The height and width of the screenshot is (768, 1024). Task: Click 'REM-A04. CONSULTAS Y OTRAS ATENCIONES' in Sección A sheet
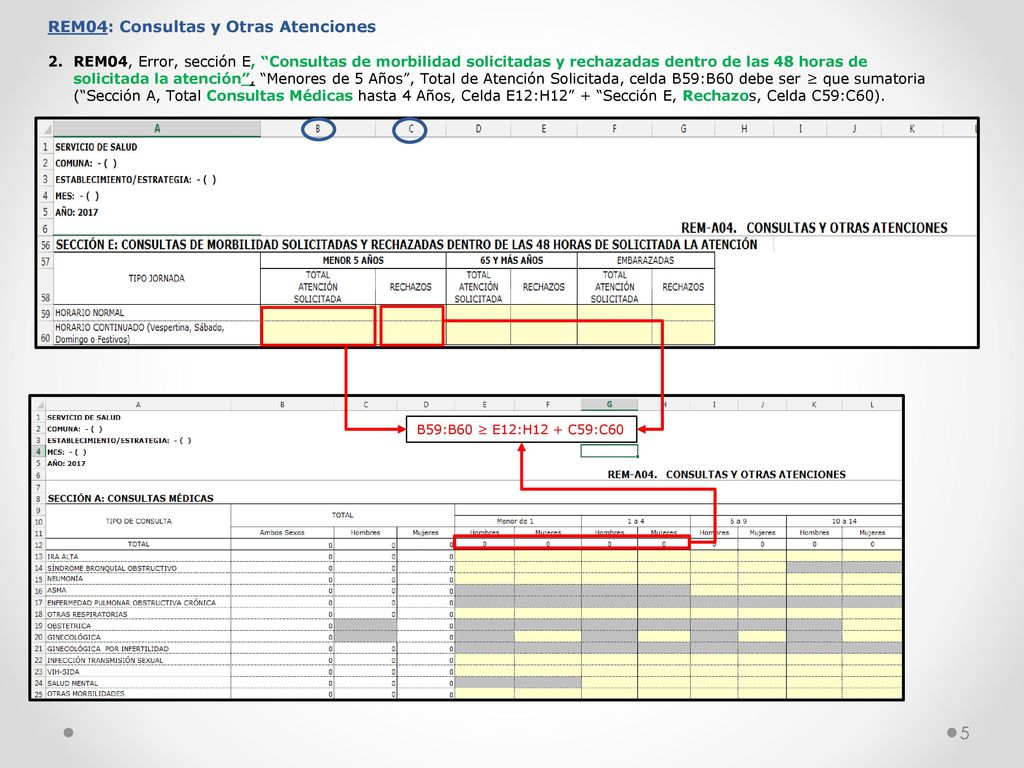coord(726,475)
